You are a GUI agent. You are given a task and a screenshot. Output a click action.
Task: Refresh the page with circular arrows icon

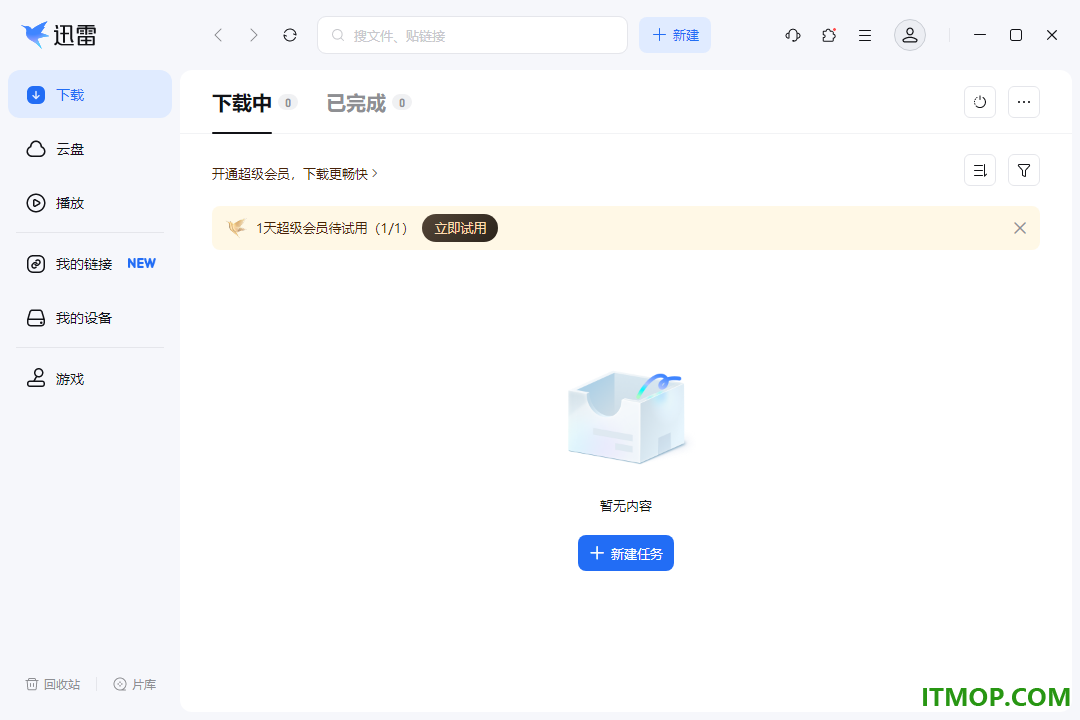[x=290, y=35]
